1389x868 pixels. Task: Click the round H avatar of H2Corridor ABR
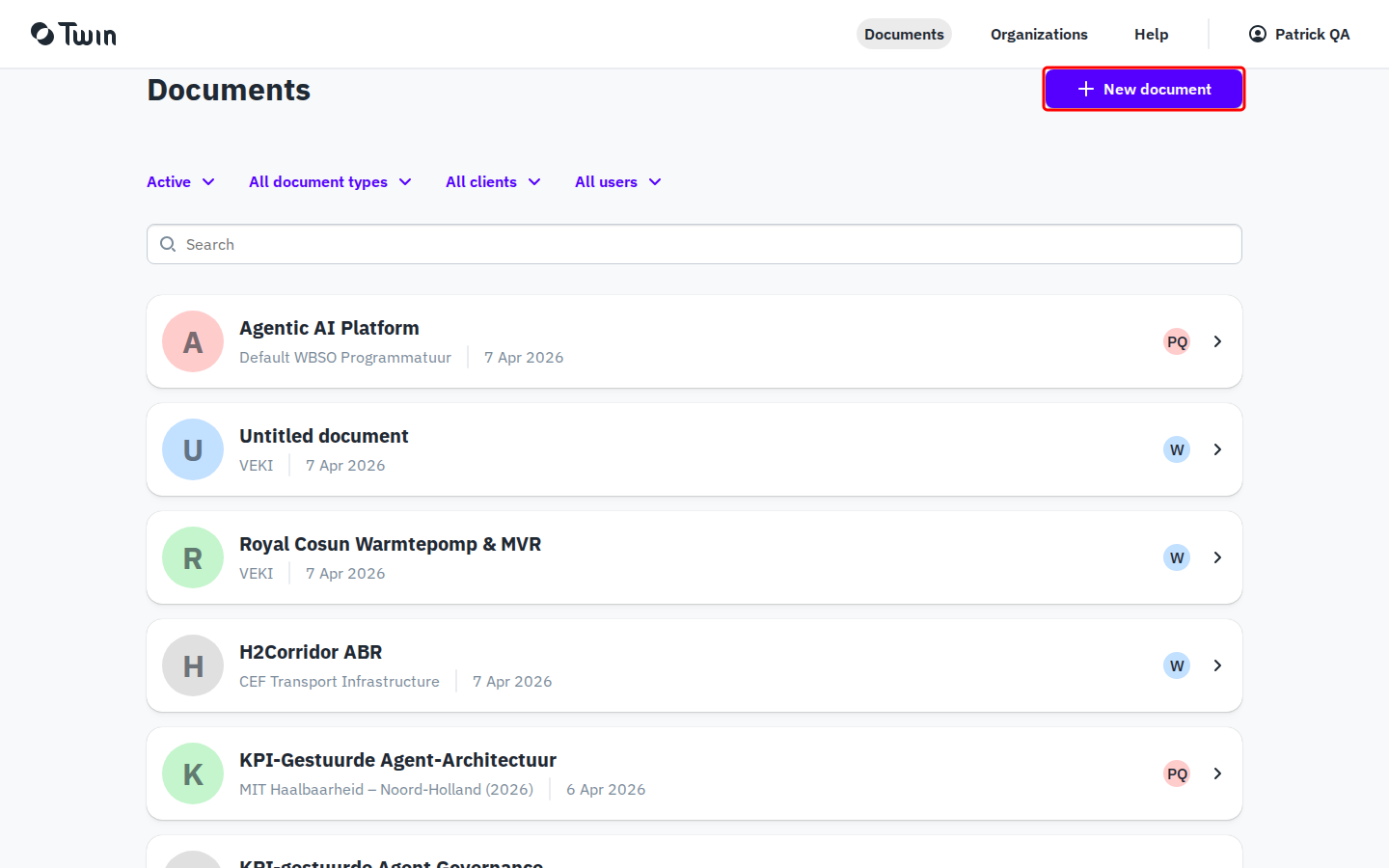193,665
